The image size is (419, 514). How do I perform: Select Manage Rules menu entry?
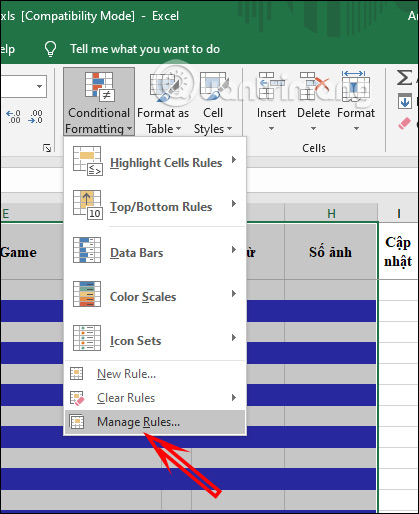tap(155, 422)
